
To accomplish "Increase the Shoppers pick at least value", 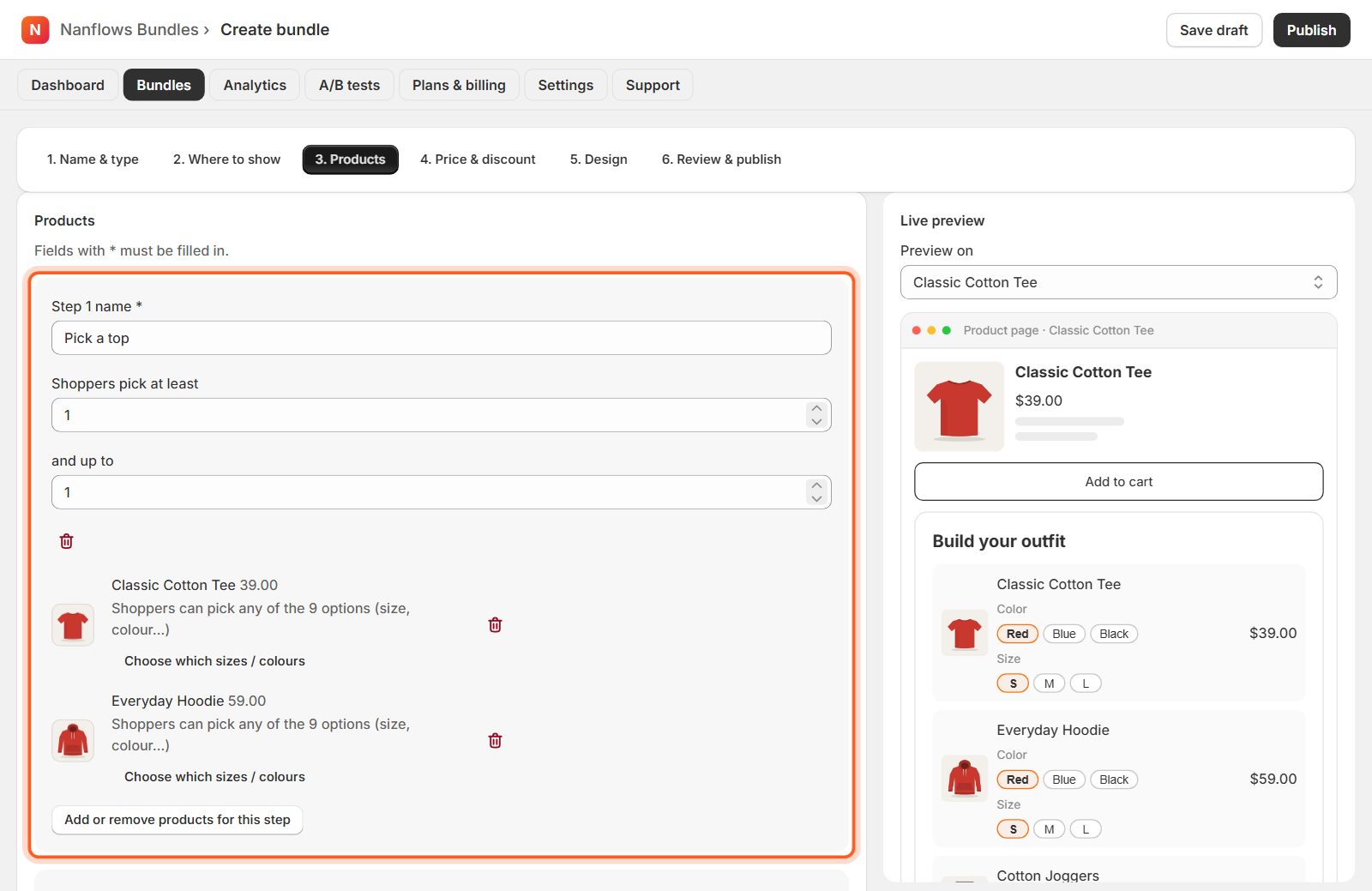I will pos(816,408).
